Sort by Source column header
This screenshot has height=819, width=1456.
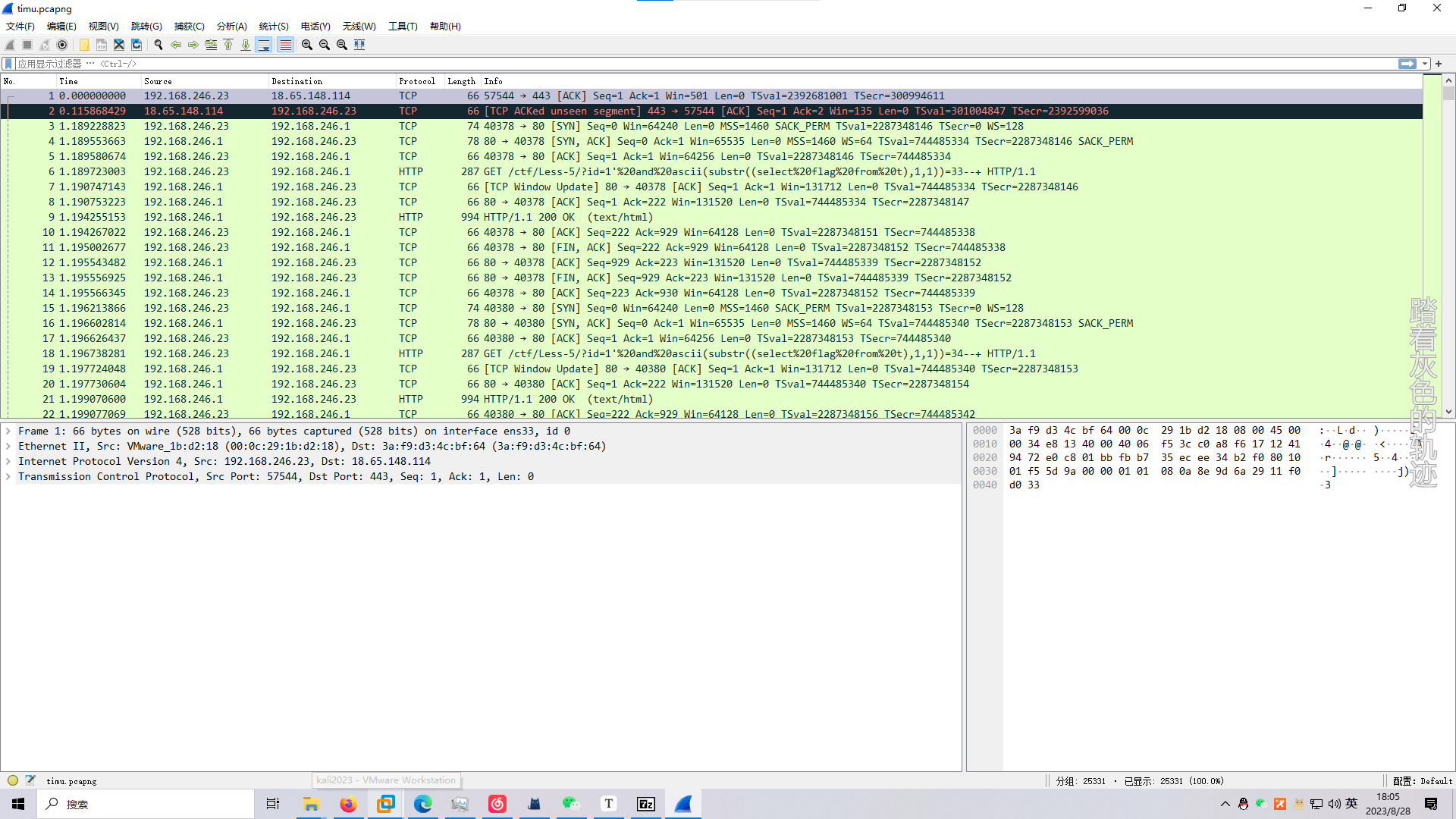coord(205,81)
